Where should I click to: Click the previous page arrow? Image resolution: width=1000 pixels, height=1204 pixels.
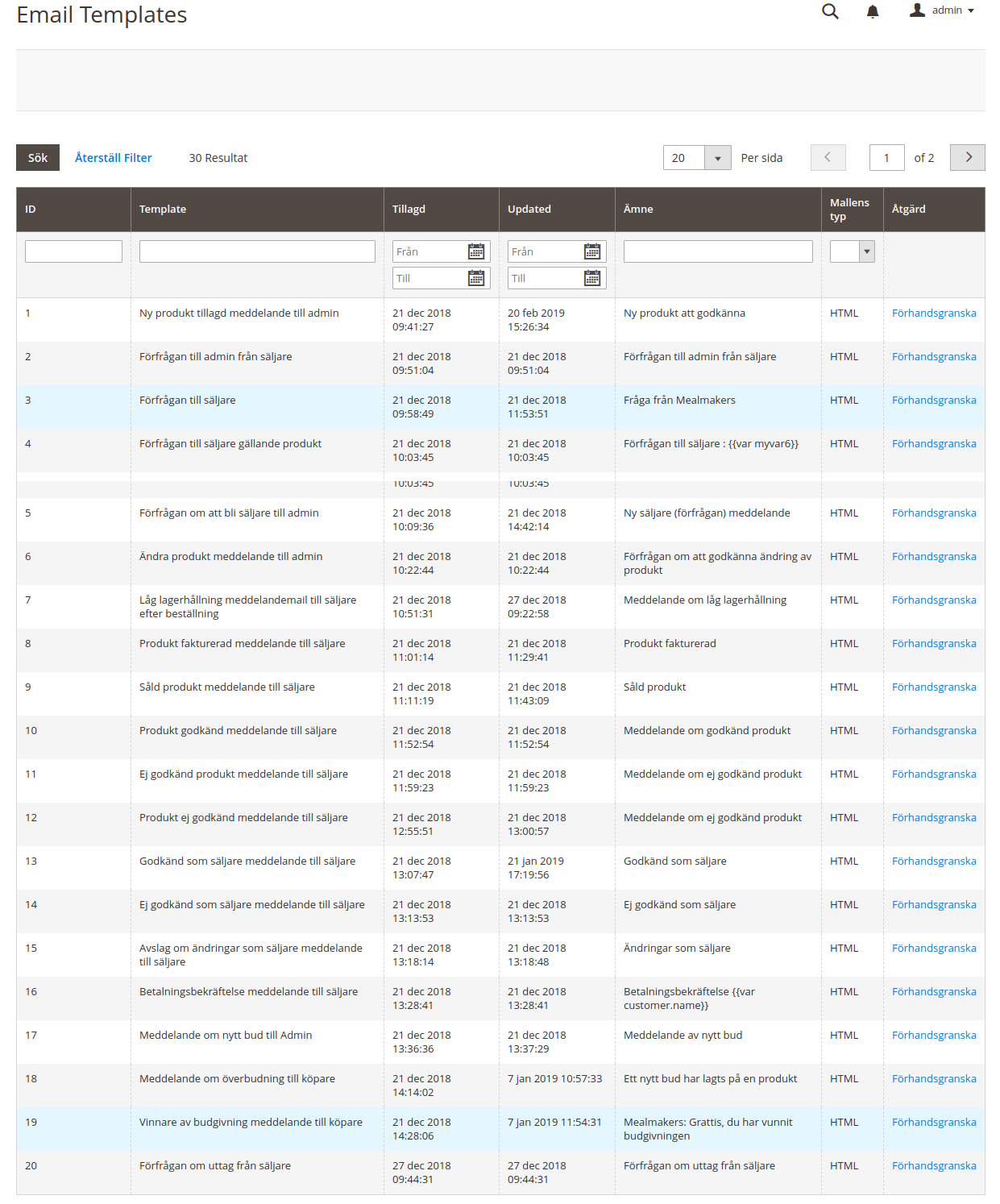(828, 158)
